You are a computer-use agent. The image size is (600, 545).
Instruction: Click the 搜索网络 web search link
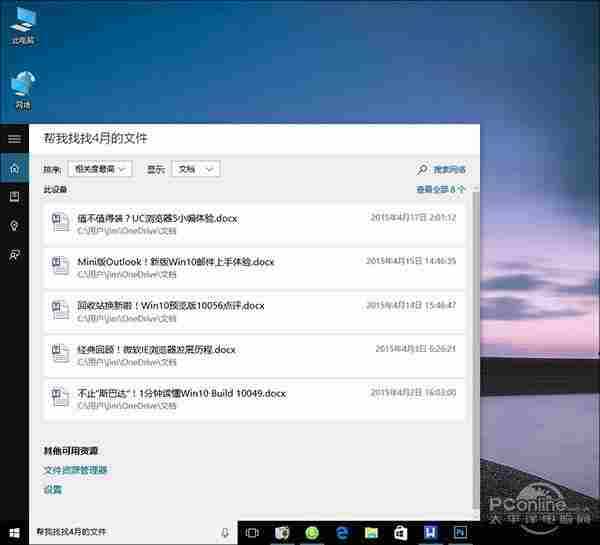coord(441,170)
